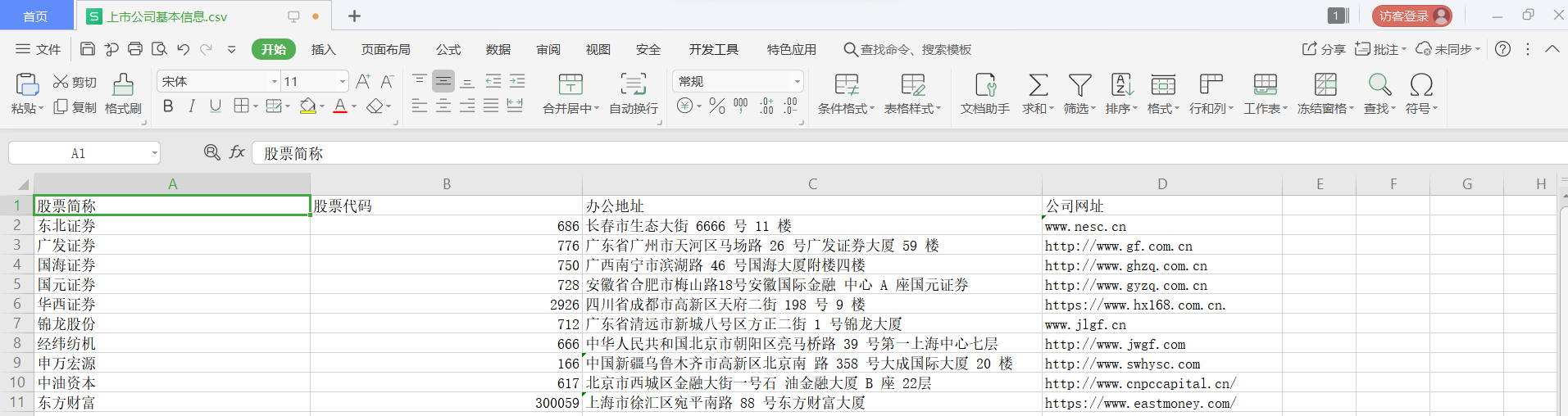Screen dimensions: 1568x416
Task: Open the Help question mark icon
Action: point(1502,49)
